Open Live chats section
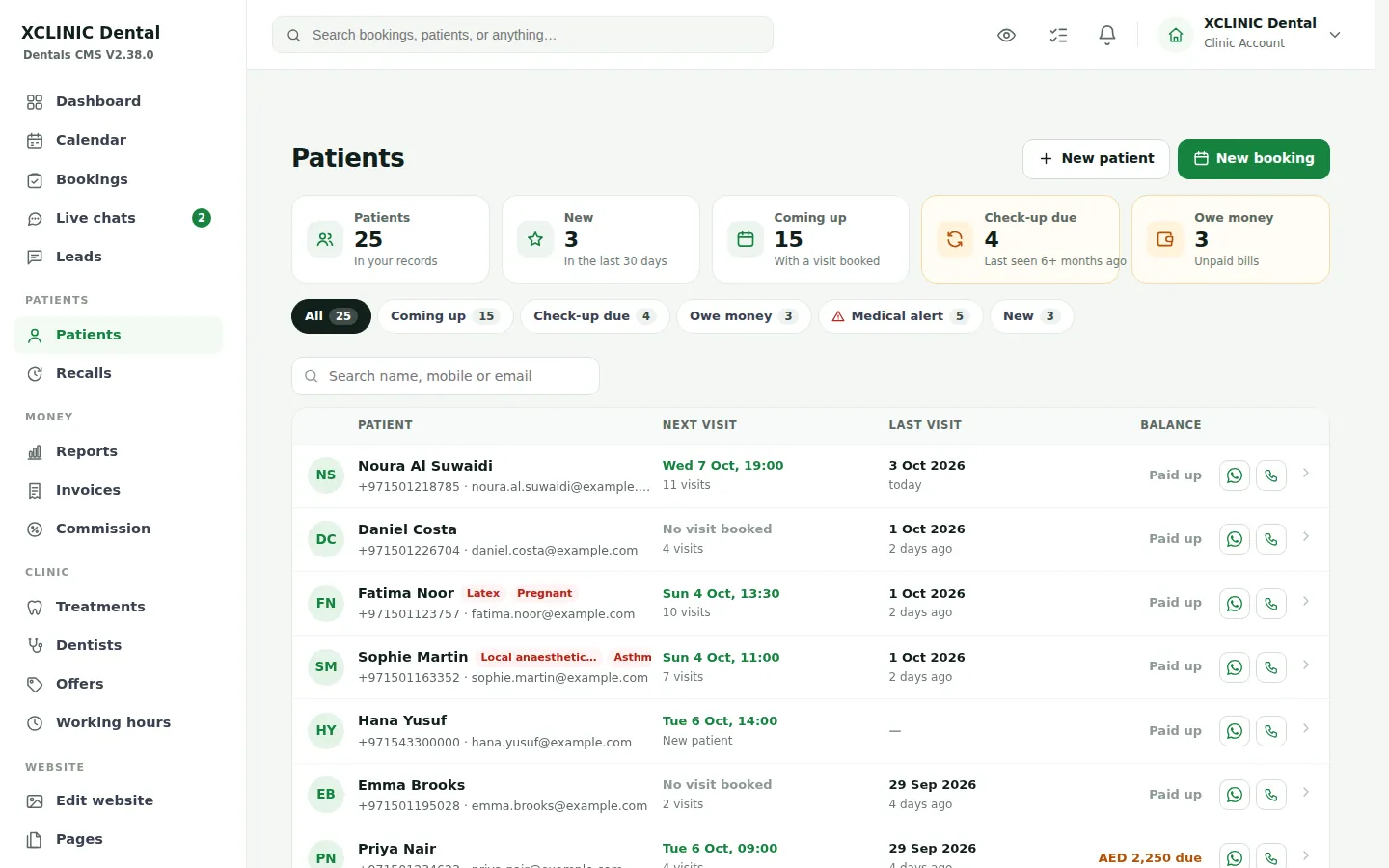This screenshot has width=1389, height=868. [x=118, y=218]
